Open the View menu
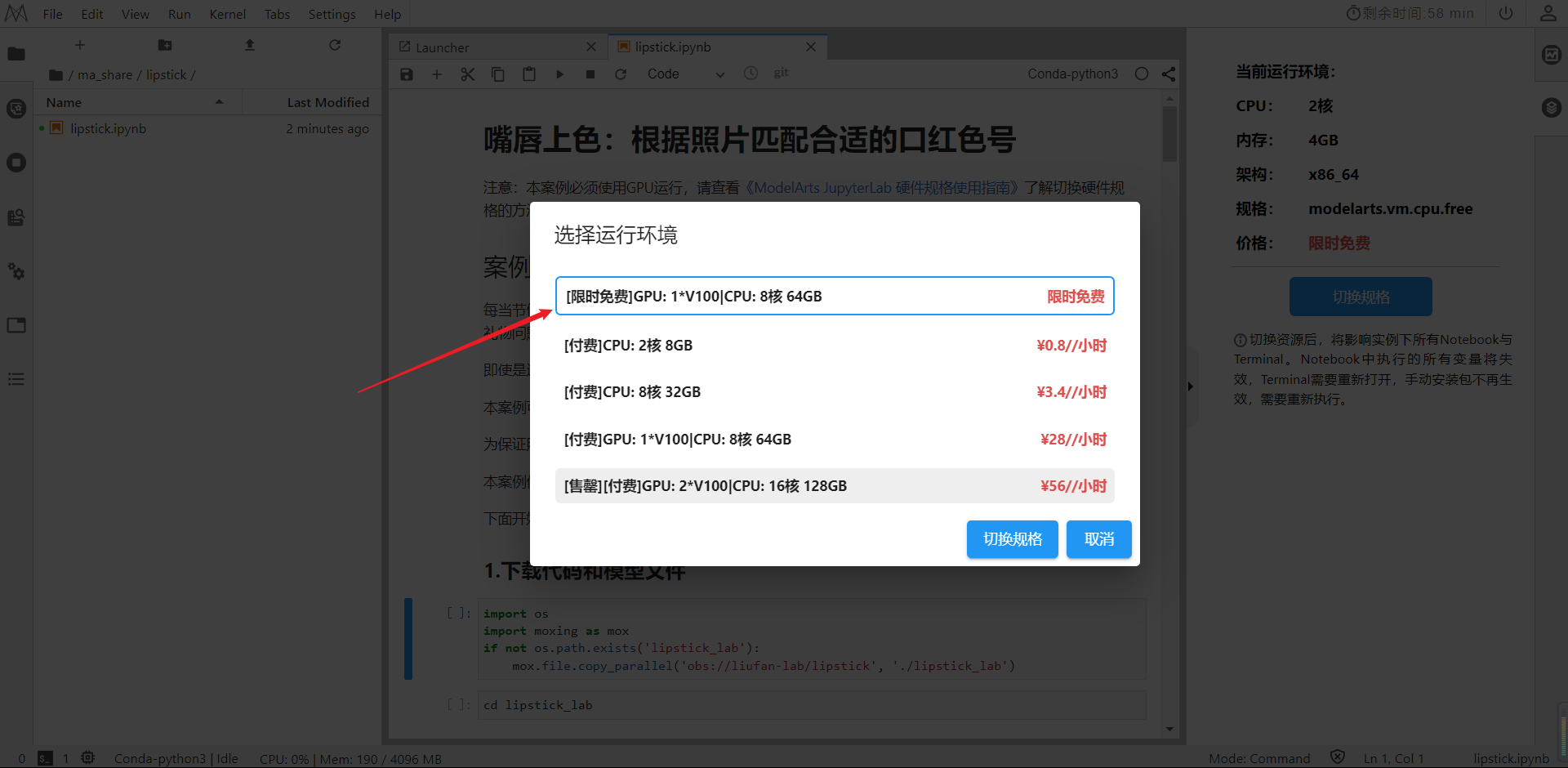The width and height of the screenshot is (1568, 768). pyautogui.click(x=136, y=14)
